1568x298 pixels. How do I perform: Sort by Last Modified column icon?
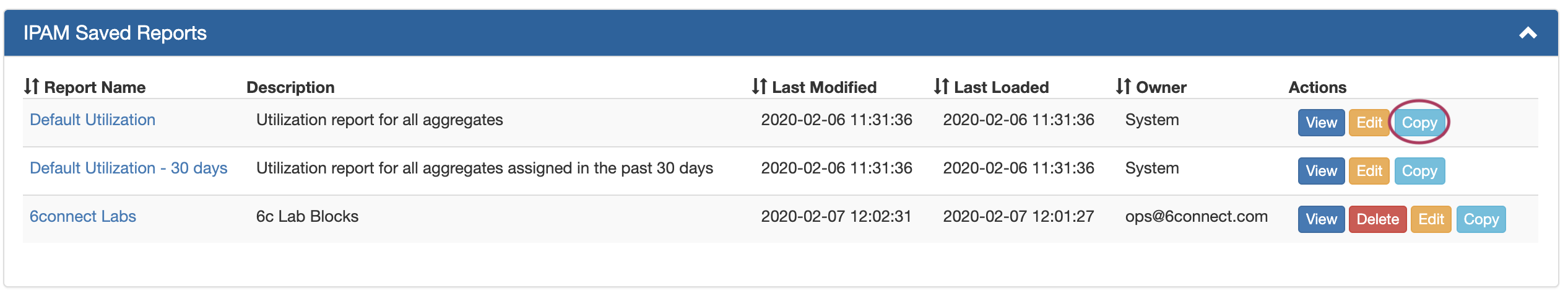coord(760,87)
